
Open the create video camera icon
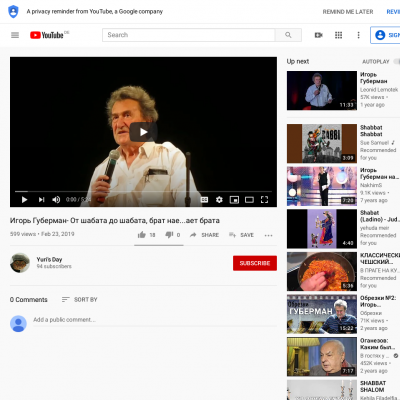tap(319, 35)
